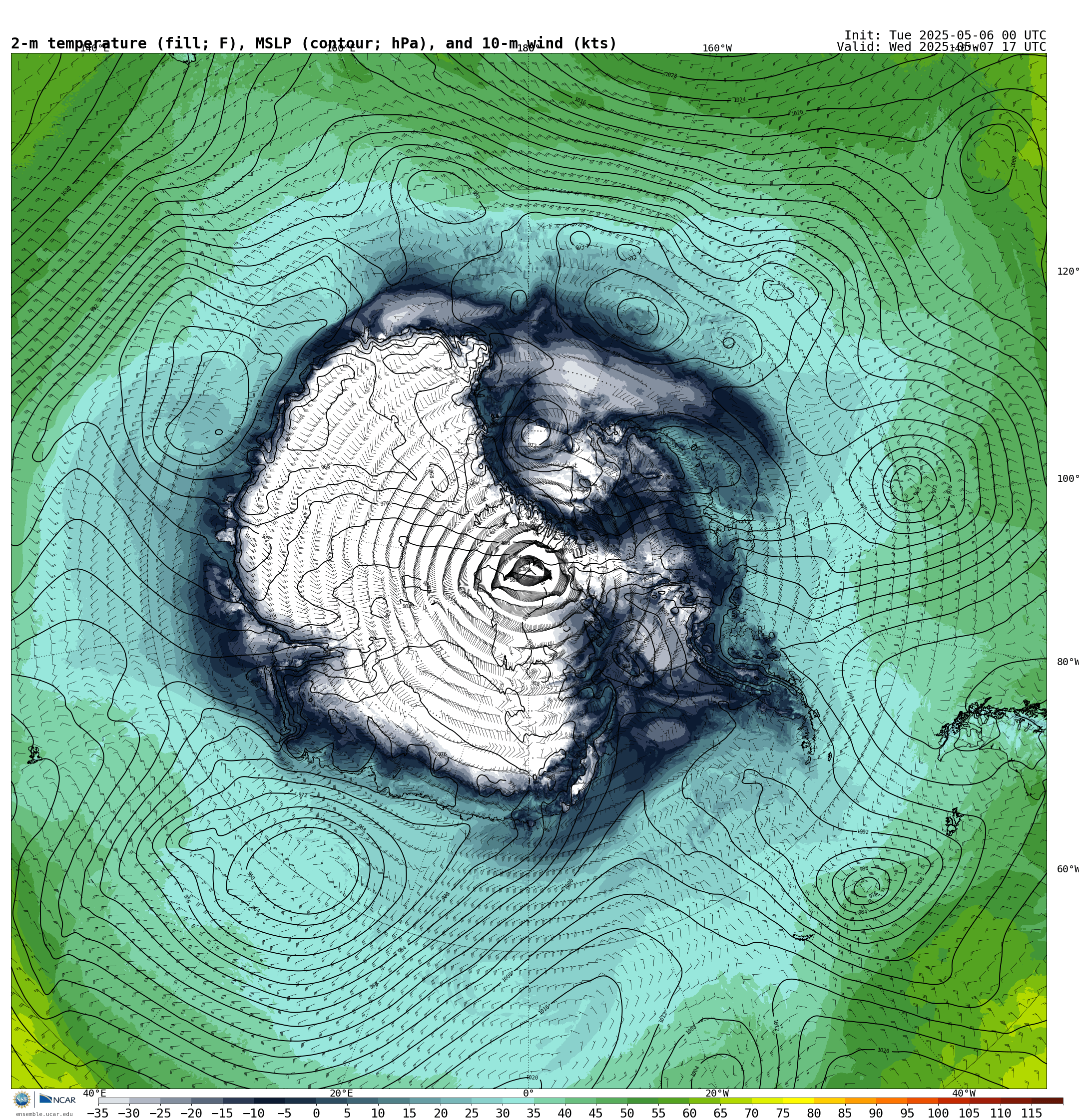Click the 'Valid: Wed 2025-05-07 17 UTC' text
1079x1120 pixels.
click(941, 47)
